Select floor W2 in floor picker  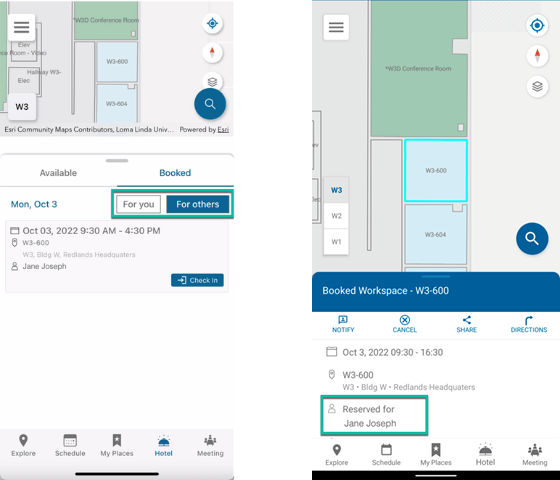(x=336, y=216)
